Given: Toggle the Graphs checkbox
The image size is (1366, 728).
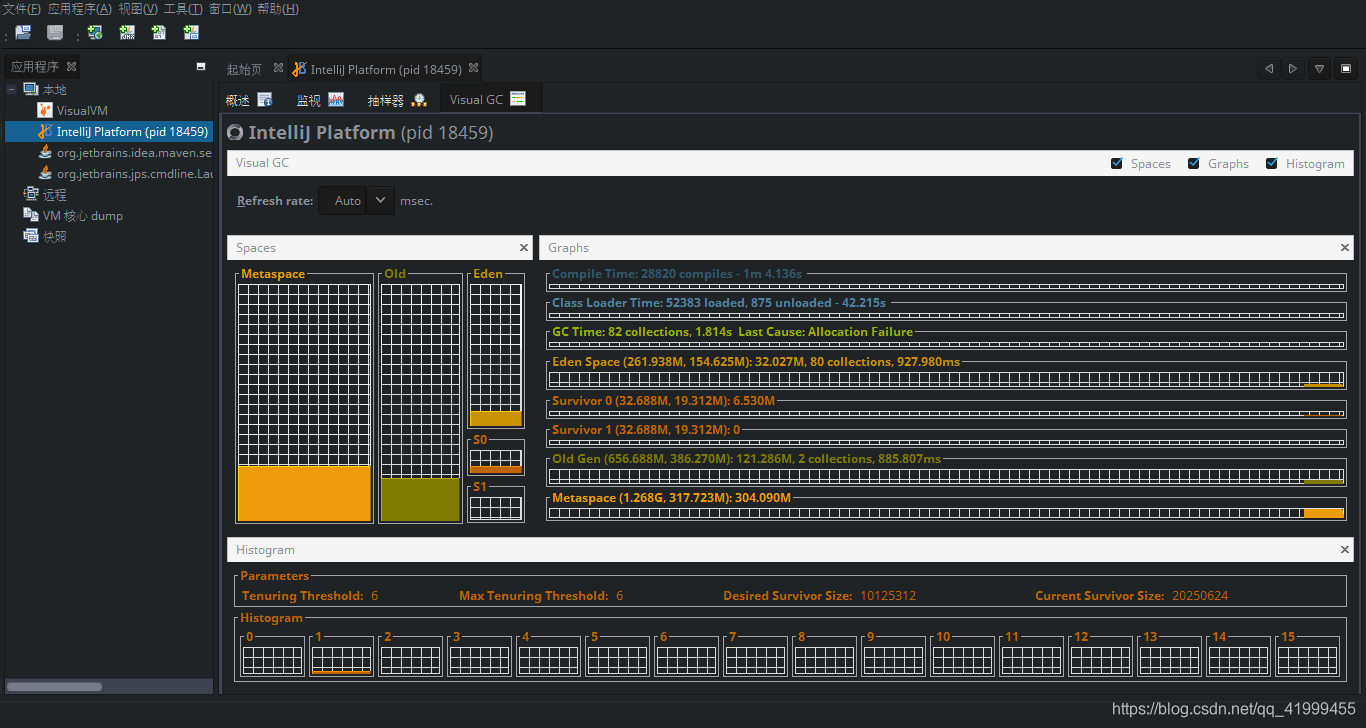Looking at the screenshot, I should 1194,164.
